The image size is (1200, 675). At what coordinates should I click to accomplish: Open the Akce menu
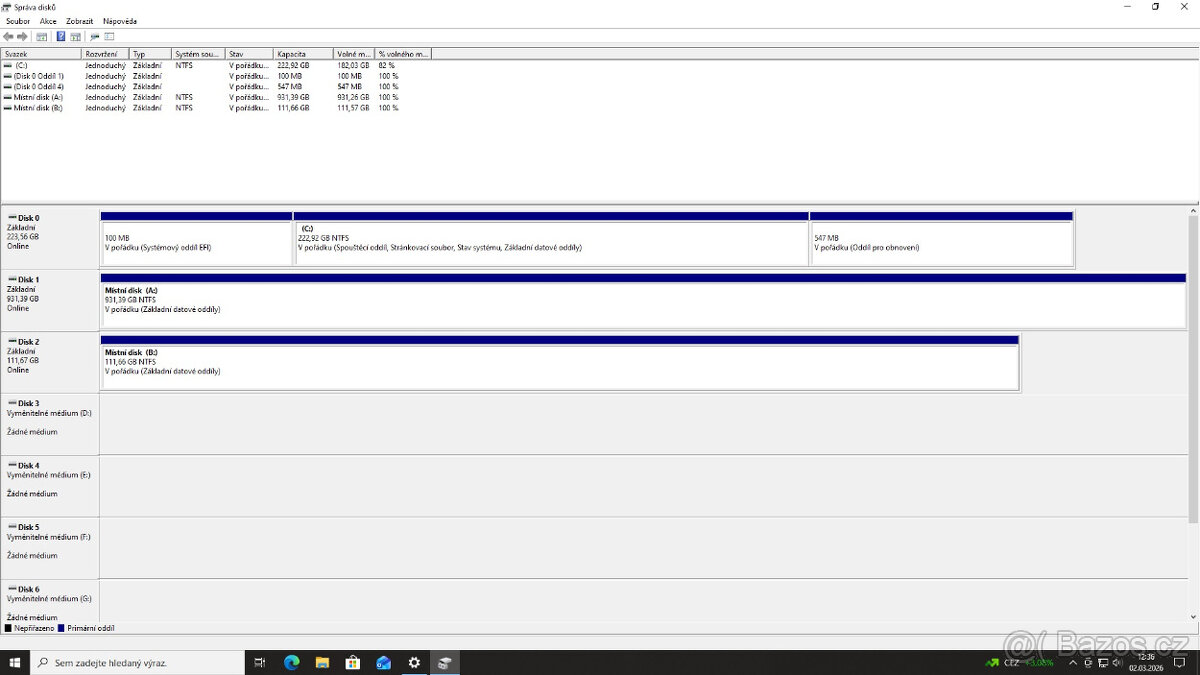(48, 21)
